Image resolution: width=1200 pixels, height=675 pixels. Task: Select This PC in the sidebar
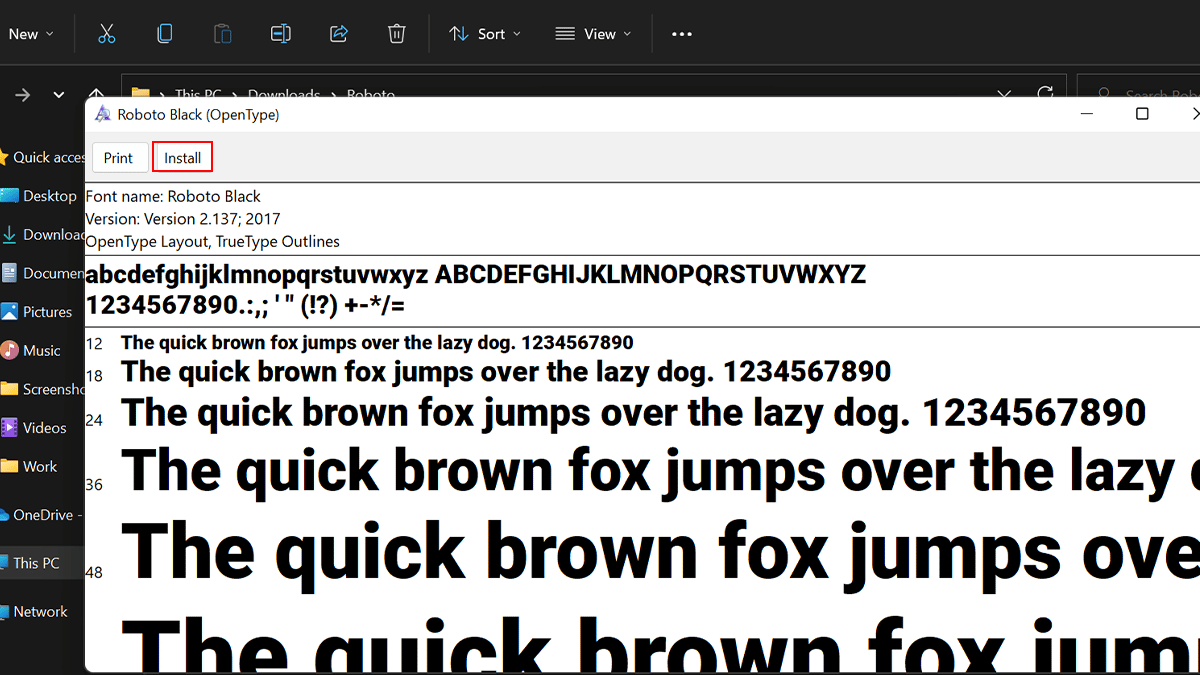click(x=35, y=563)
